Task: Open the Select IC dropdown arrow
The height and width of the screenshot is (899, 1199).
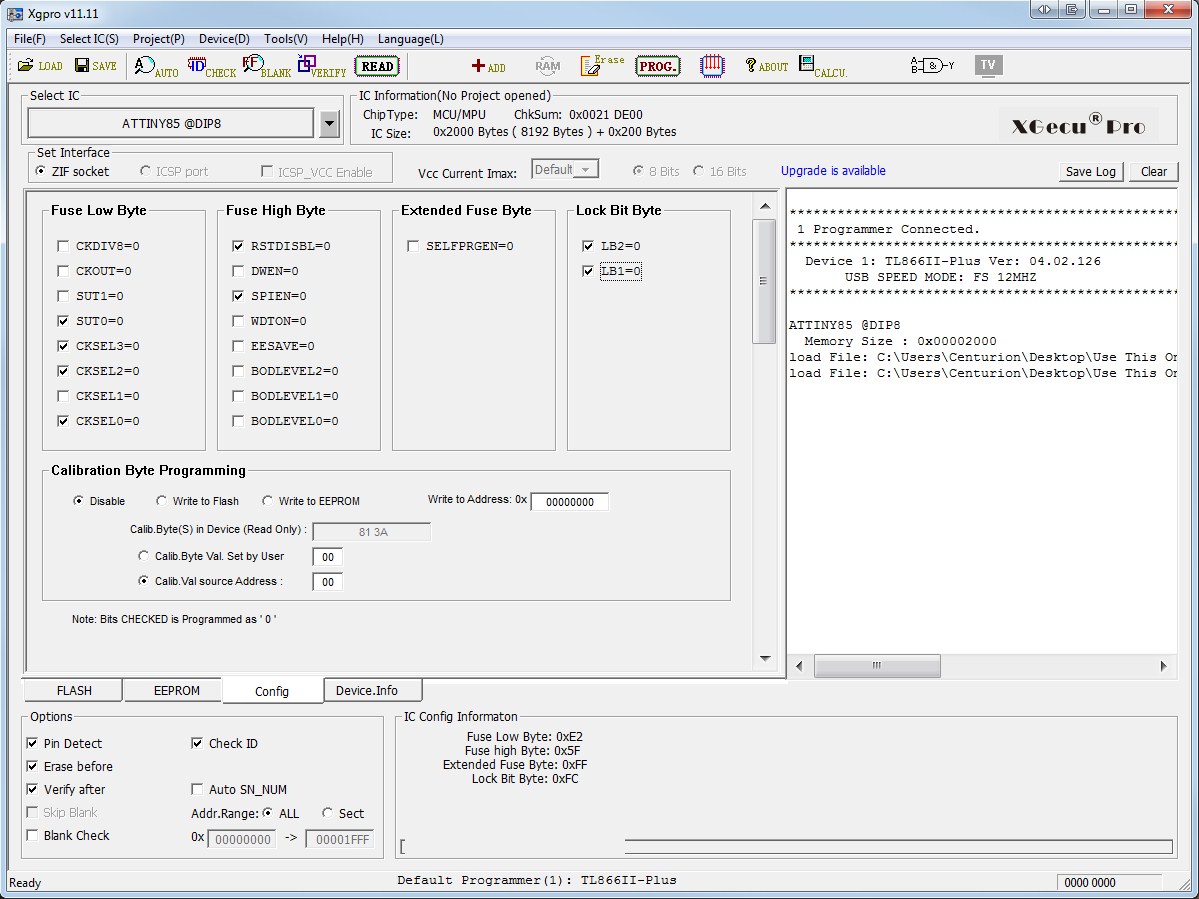Action: tap(329, 124)
